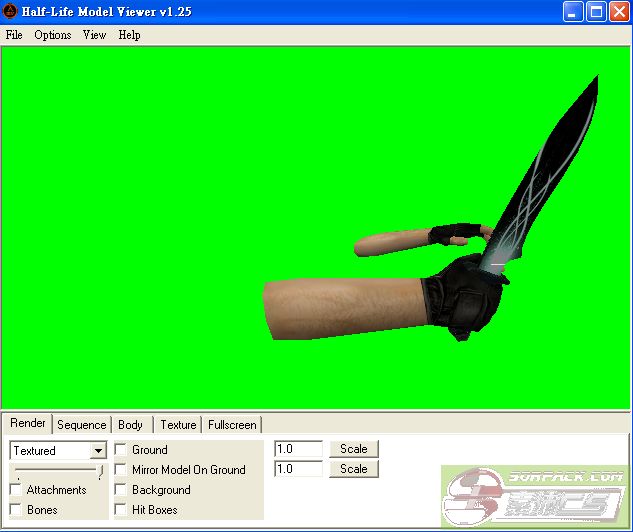Click the upper scale value input field
The width and height of the screenshot is (633, 532).
(298, 449)
